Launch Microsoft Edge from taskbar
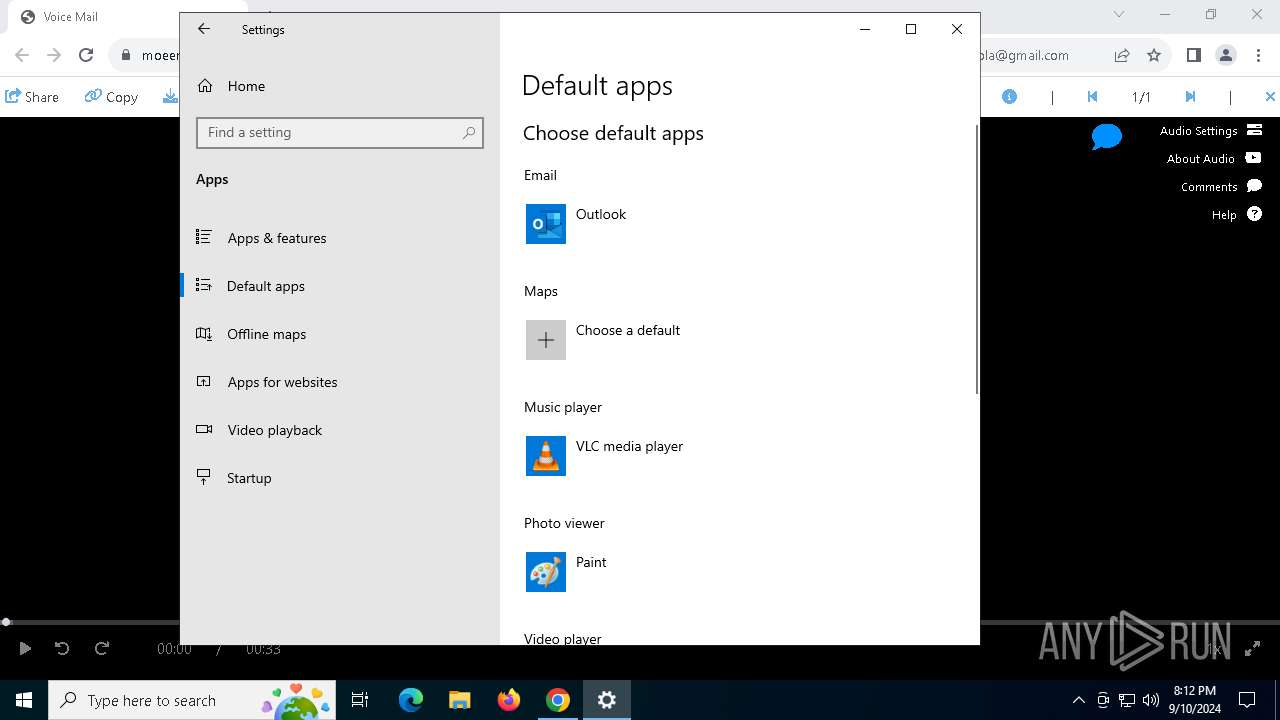Viewport: 1280px width, 720px height. [x=411, y=700]
